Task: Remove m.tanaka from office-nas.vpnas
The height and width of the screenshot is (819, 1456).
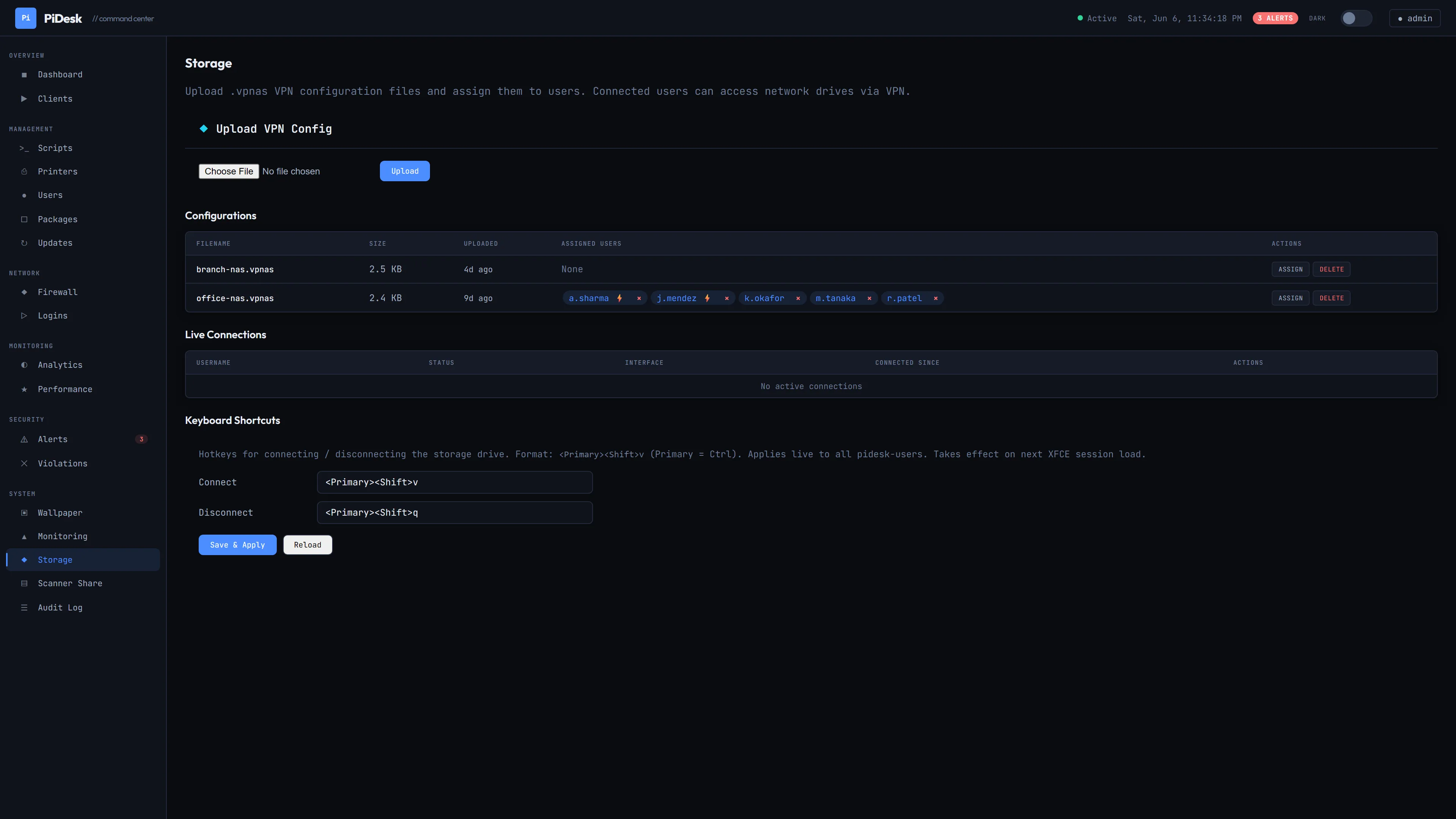Action: 869,298
